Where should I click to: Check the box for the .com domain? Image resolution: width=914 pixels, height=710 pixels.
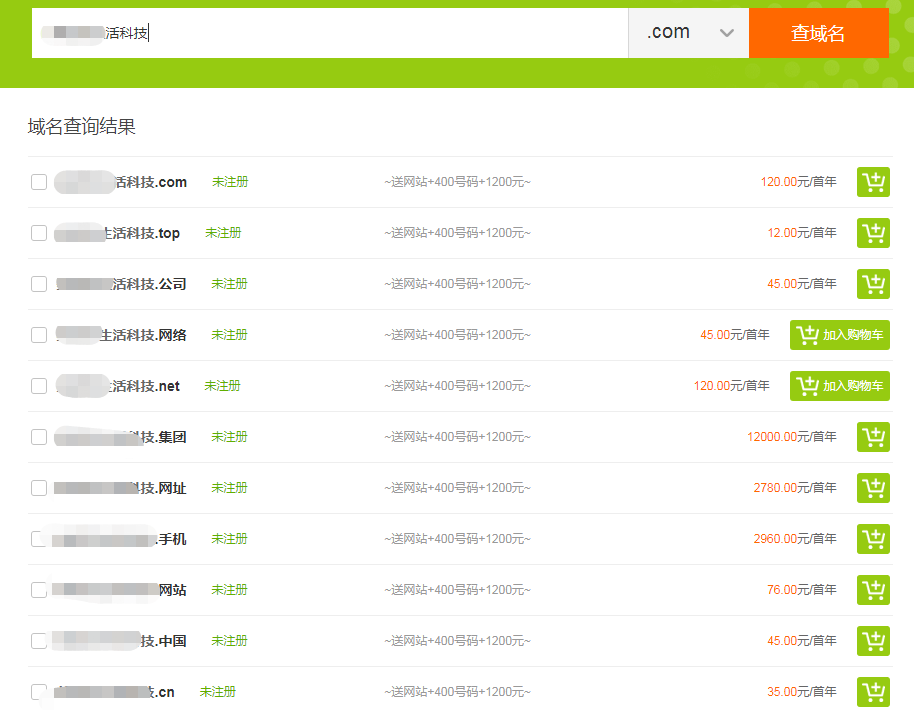(39, 182)
